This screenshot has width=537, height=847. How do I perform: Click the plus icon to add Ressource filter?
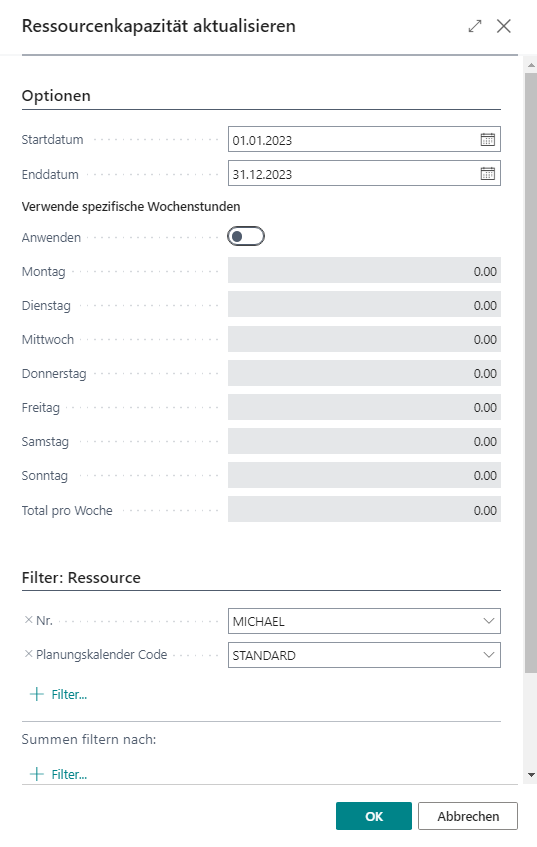coord(36,694)
